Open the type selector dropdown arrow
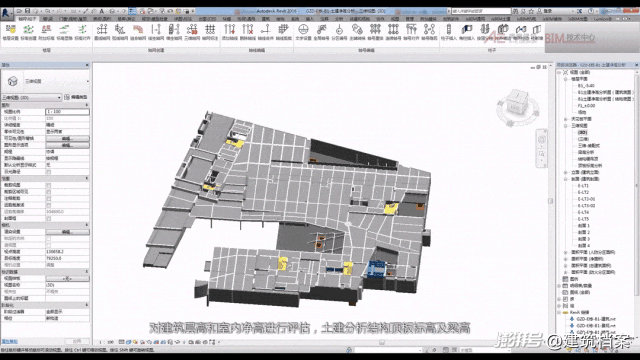 (x=88, y=82)
